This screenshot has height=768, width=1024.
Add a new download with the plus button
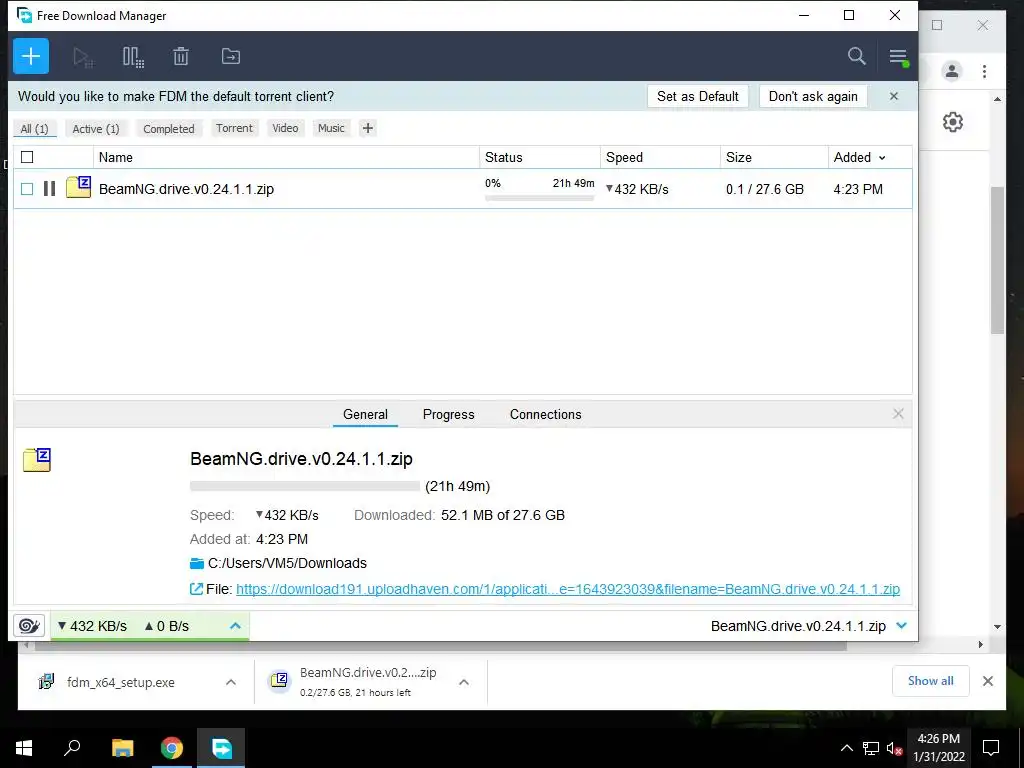click(31, 56)
